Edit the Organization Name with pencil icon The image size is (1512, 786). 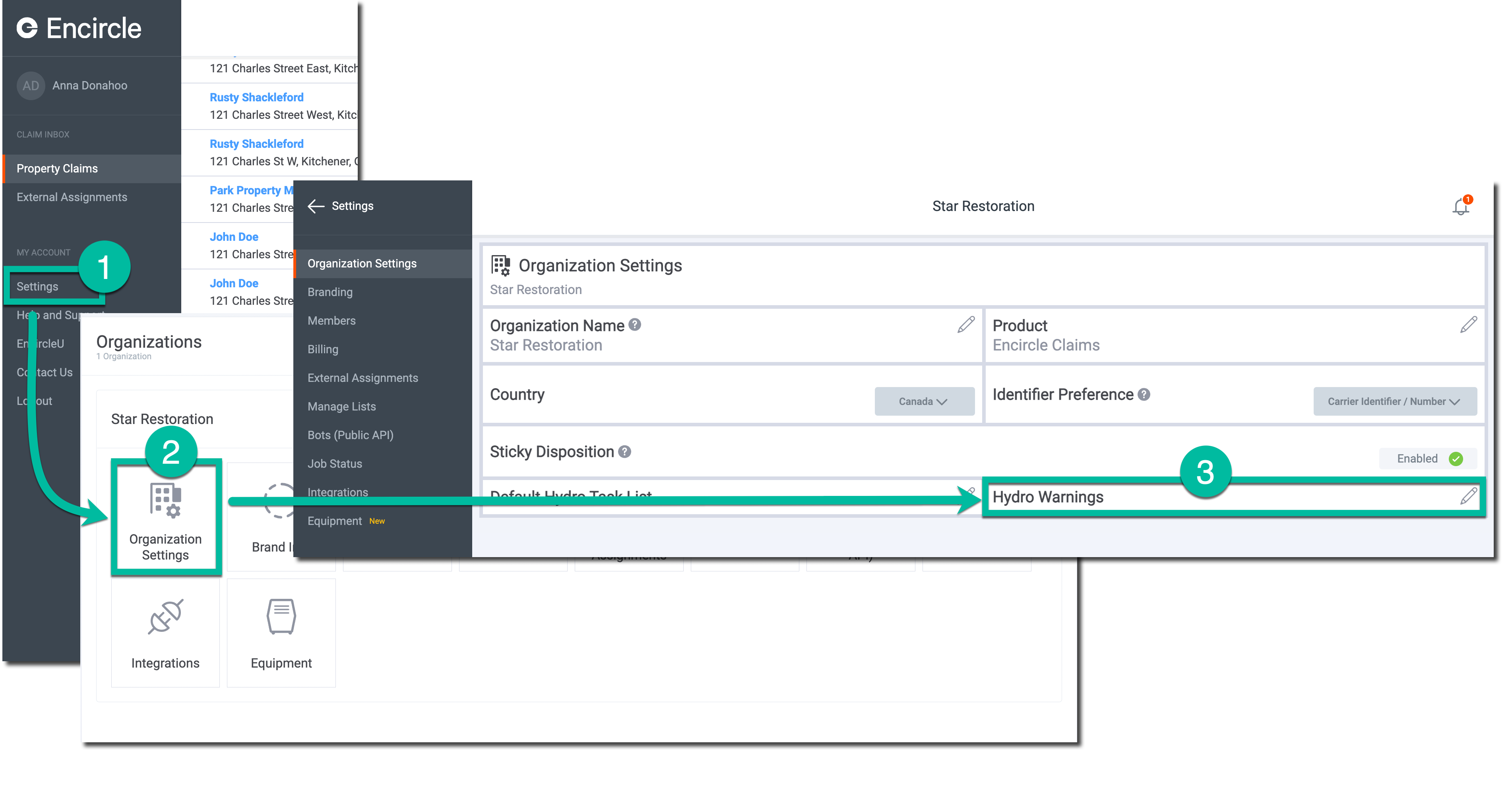[965, 325]
